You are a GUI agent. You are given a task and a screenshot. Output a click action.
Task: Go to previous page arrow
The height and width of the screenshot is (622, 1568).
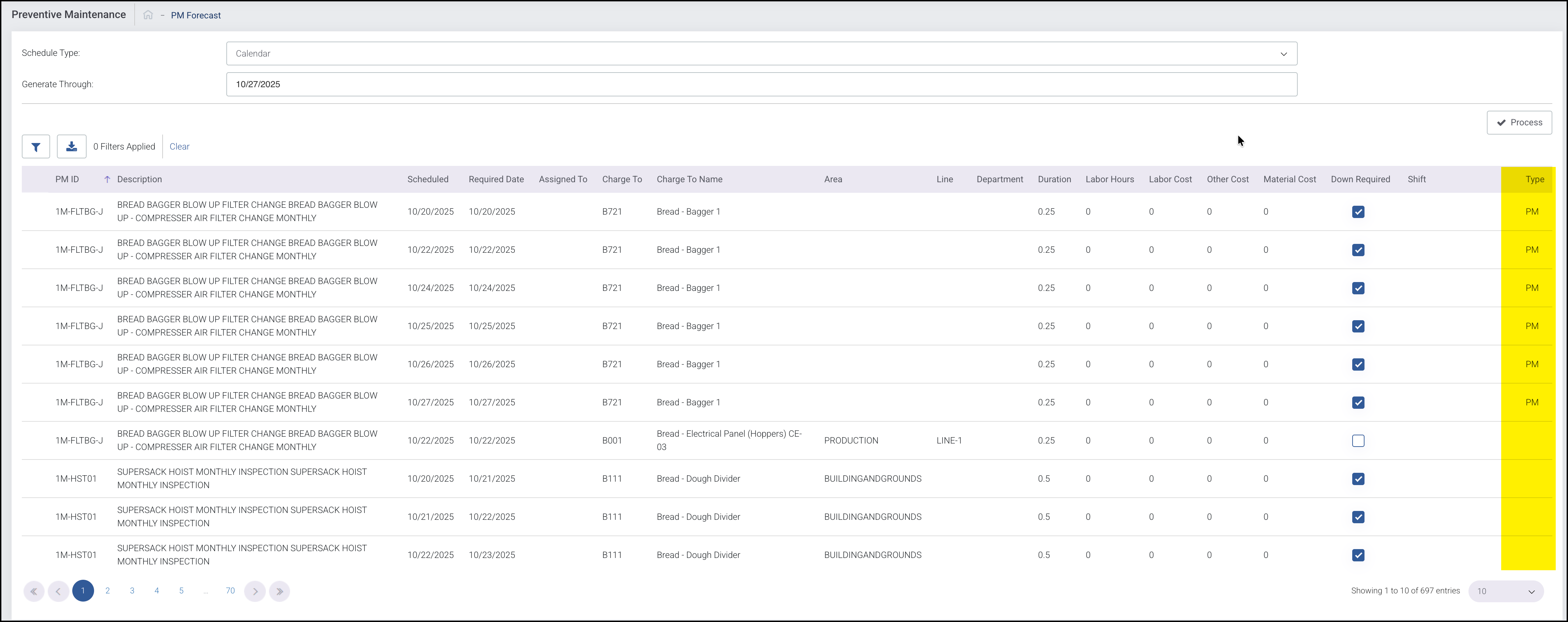tap(58, 591)
